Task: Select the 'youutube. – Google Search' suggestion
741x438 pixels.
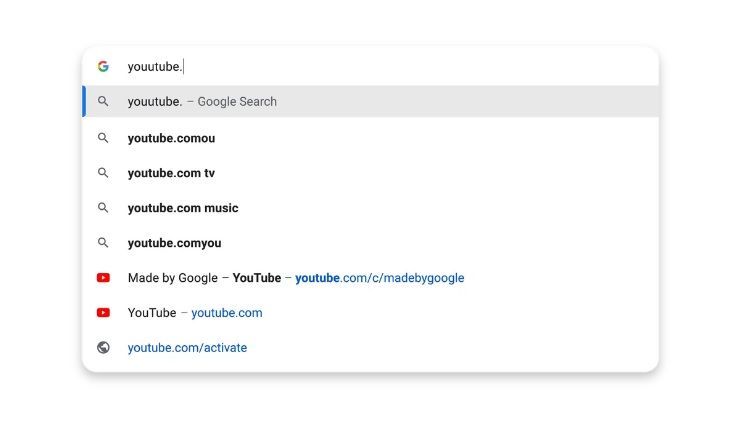Action: tap(370, 102)
